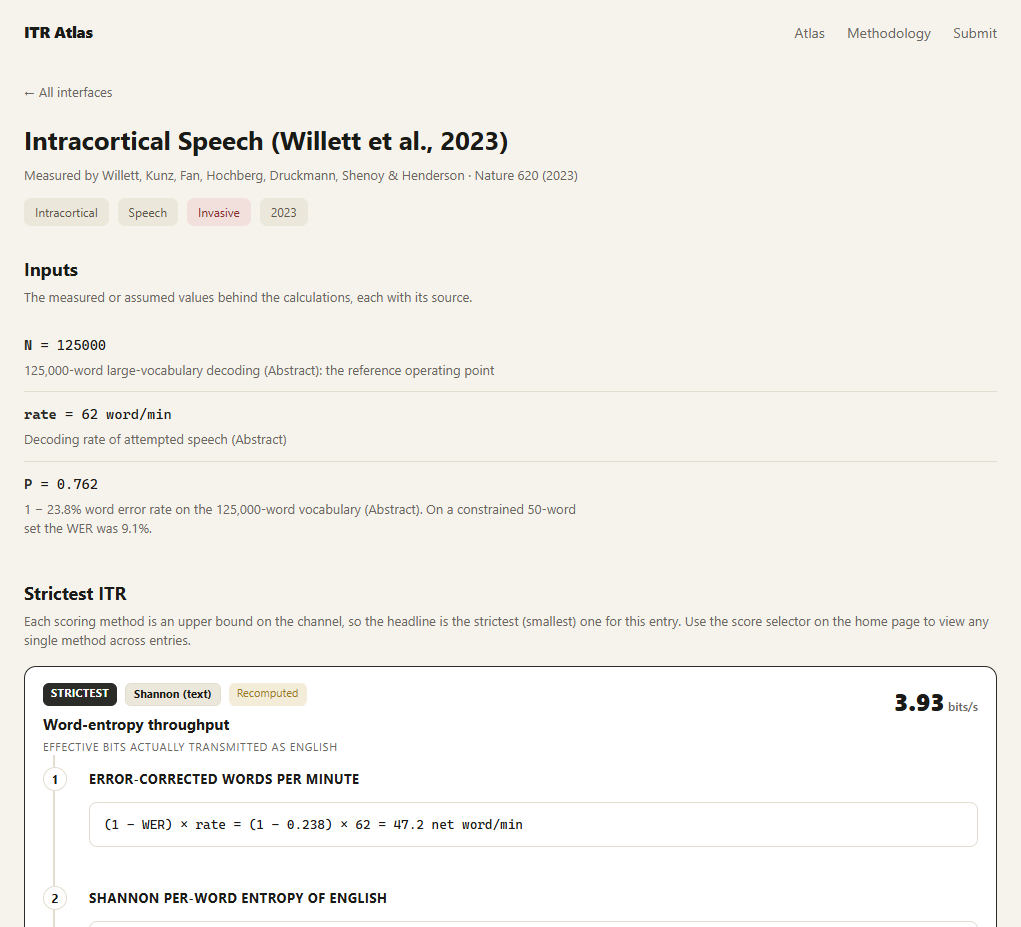This screenshot has height=927, width=1021.
Task: Open the ITR Atlas home logo
Action: [x=59, y=33]
